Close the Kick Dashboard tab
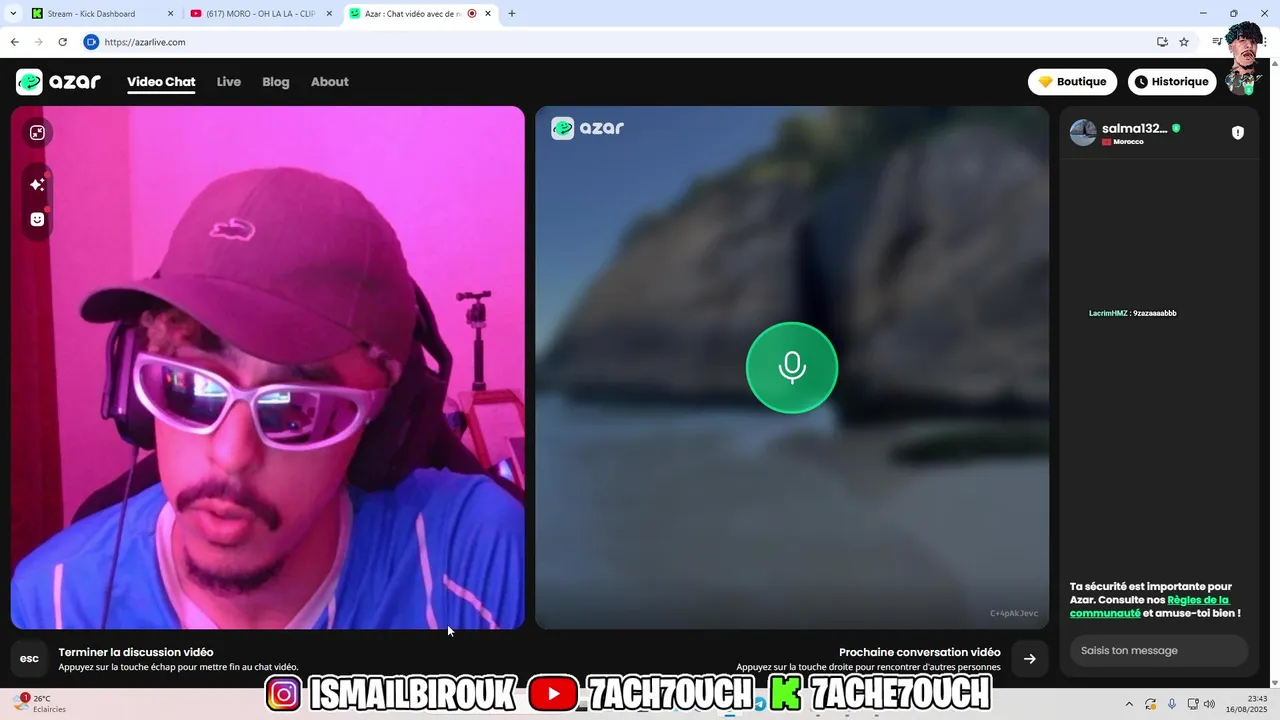1280x720 pixels. pos(170,14)
